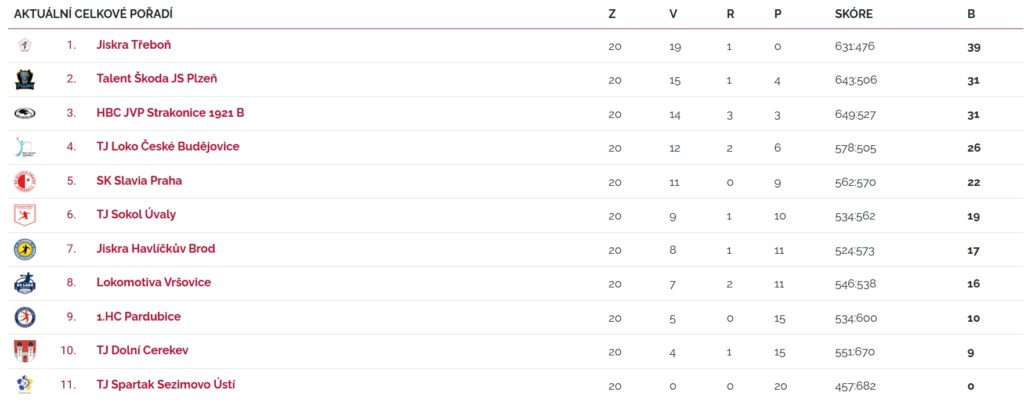Click the Aktuální celkové pořadí heading
The width and height of the screenshot is (1024, 410).
pos(93,14)
